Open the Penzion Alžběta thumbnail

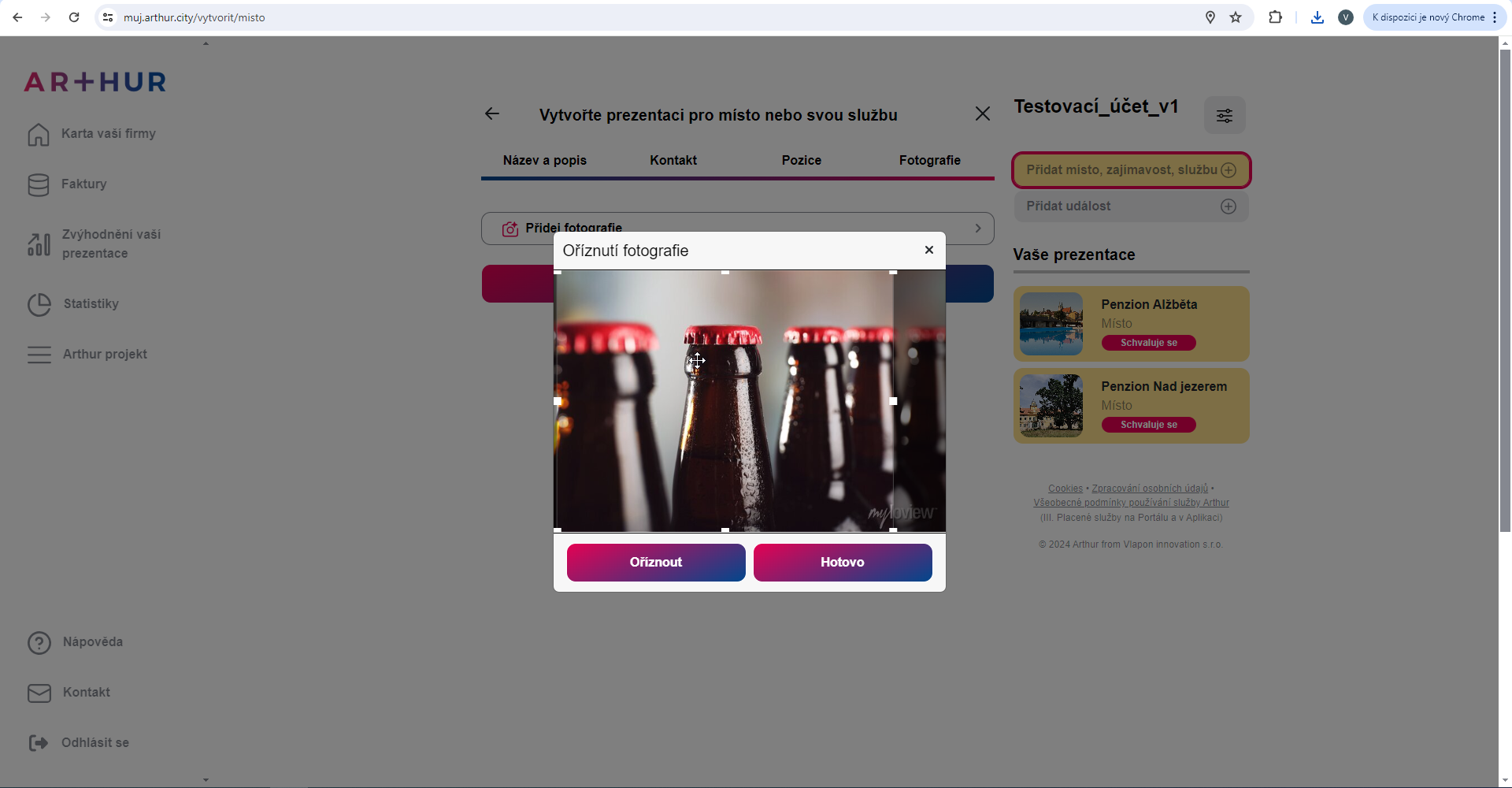[1051, 324]
